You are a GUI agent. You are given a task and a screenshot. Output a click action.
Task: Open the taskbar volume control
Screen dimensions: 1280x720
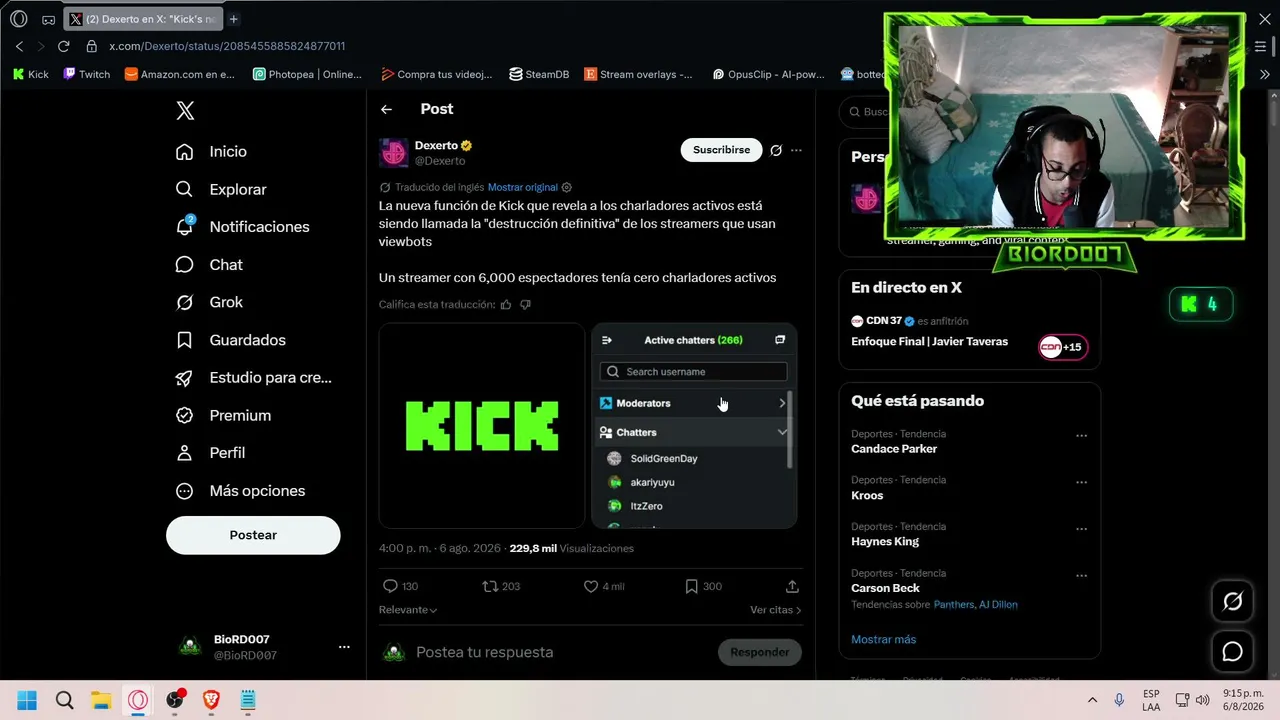(1202, 700)
